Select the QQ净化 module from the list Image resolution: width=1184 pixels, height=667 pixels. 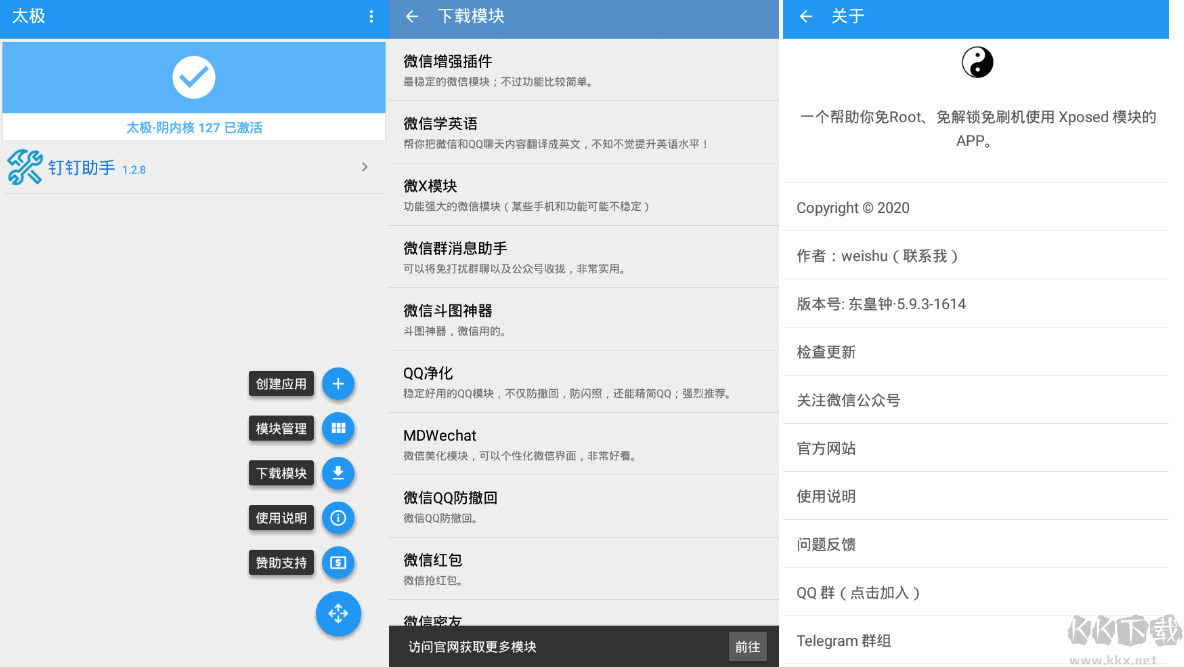tap(583, 381)
